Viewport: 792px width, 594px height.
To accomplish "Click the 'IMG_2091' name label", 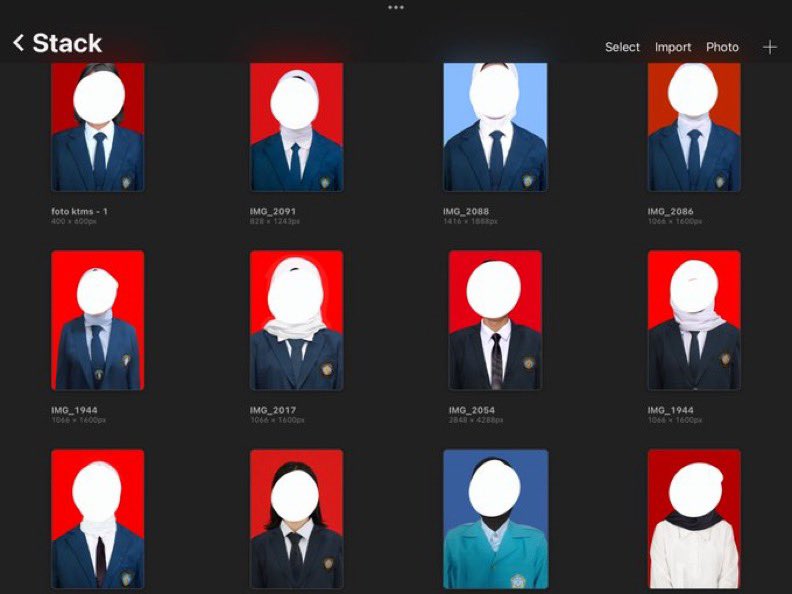I will (273, 211).
